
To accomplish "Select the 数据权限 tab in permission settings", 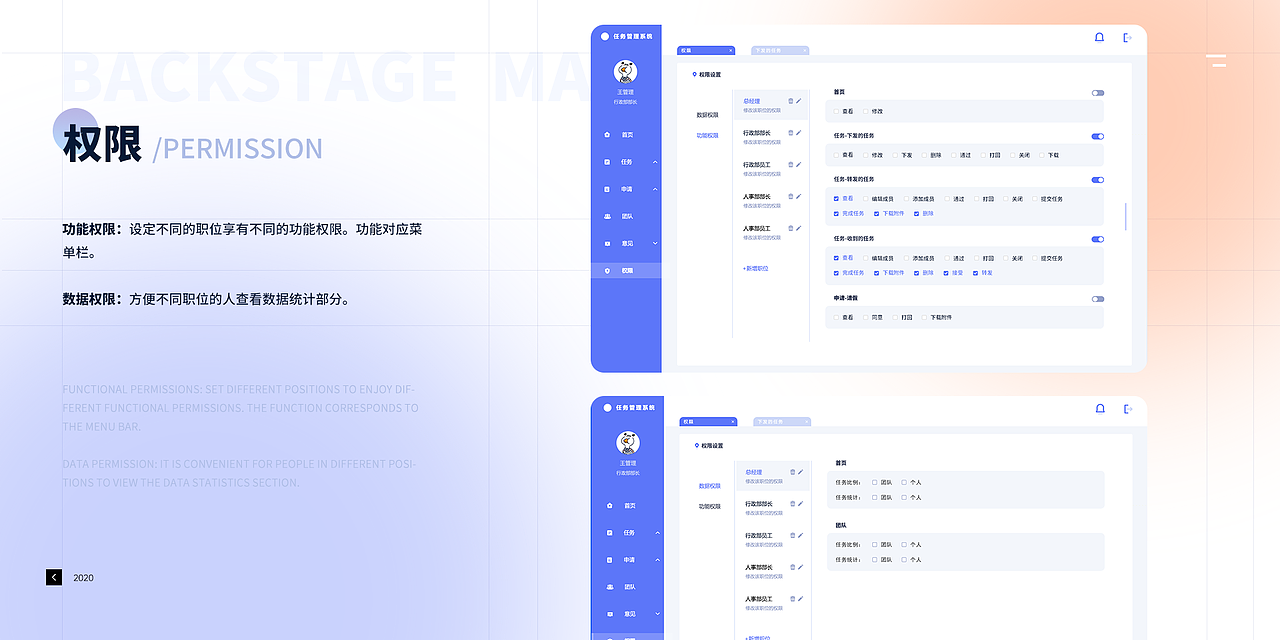I will point(708,113).
